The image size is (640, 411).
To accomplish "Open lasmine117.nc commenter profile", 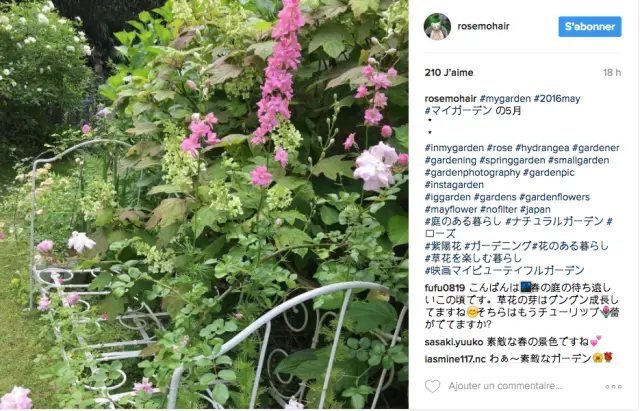I will [455, 359].
